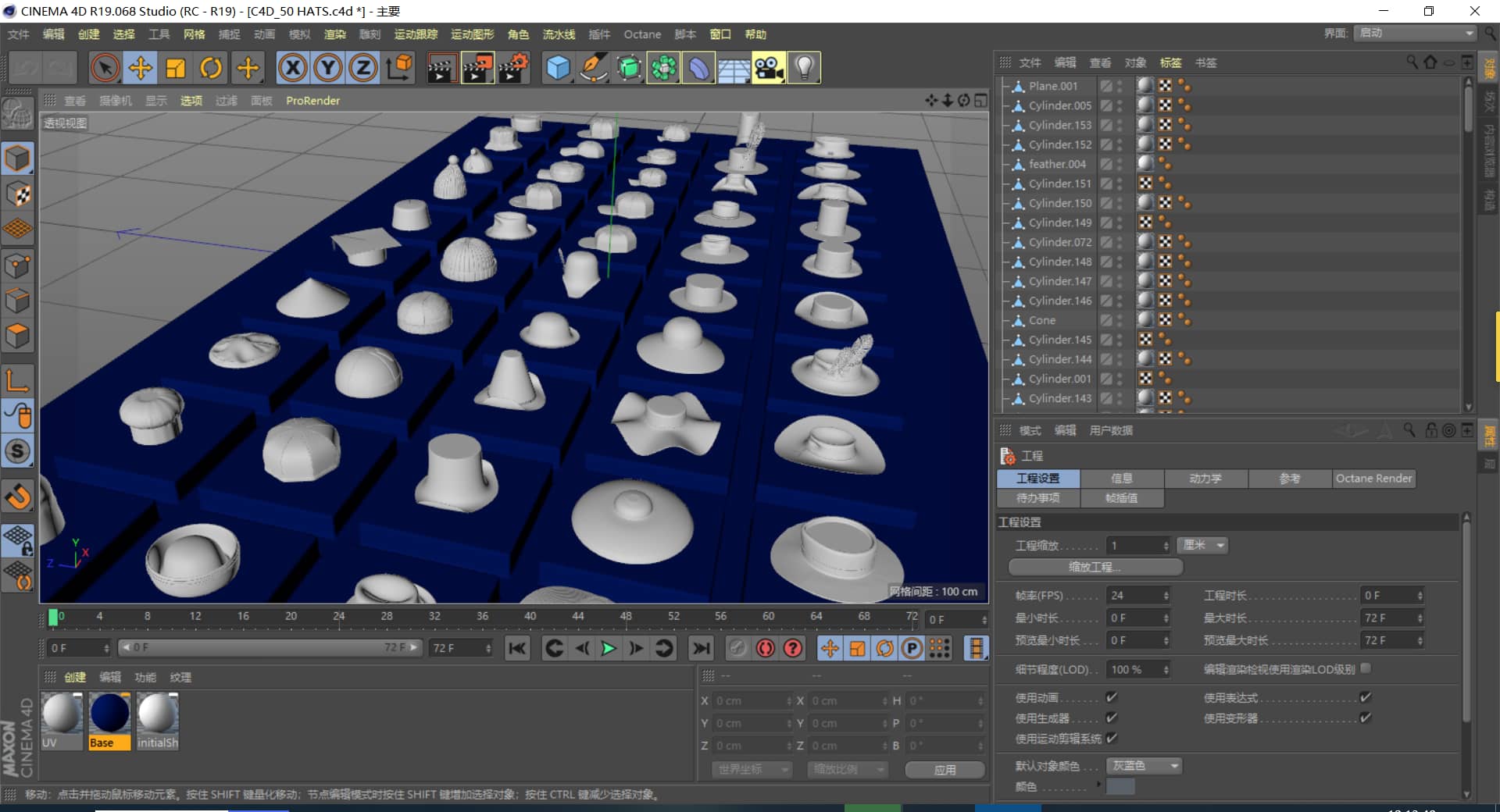Add an array modeling object
This screenshot has width=1500, height=812.
664,68
